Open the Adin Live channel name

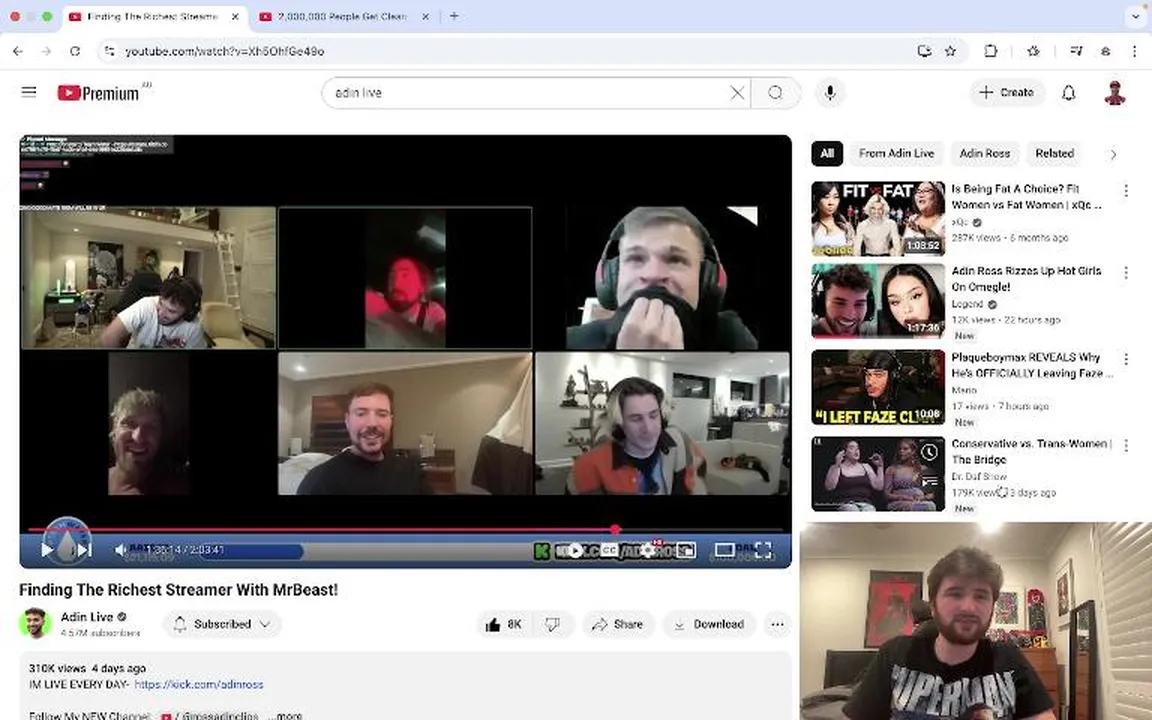pyautogui.click(x=87, y=616)
